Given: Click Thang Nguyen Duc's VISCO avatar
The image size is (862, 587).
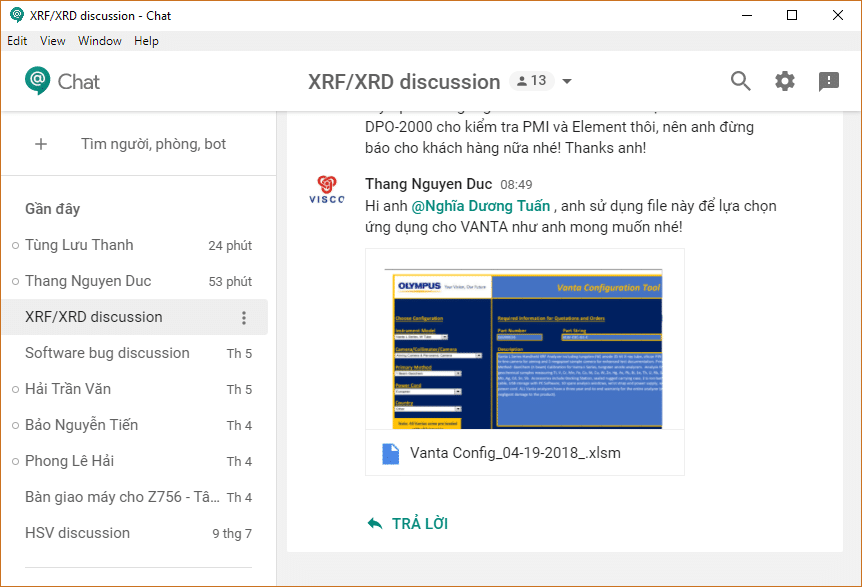Looking at the screenshot, I should click(x=326, y=190).
